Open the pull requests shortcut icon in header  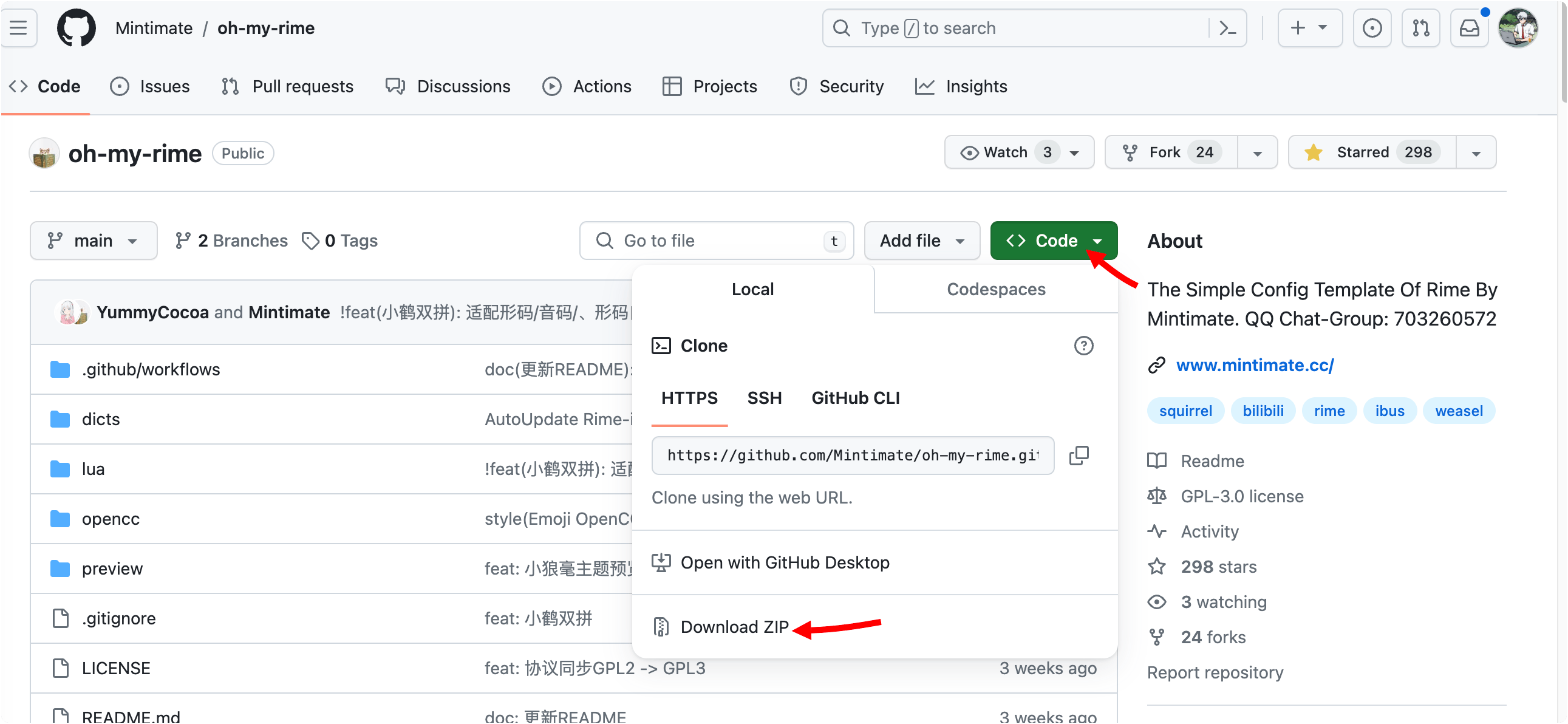pyautogui.click(x=1420, y=28)
